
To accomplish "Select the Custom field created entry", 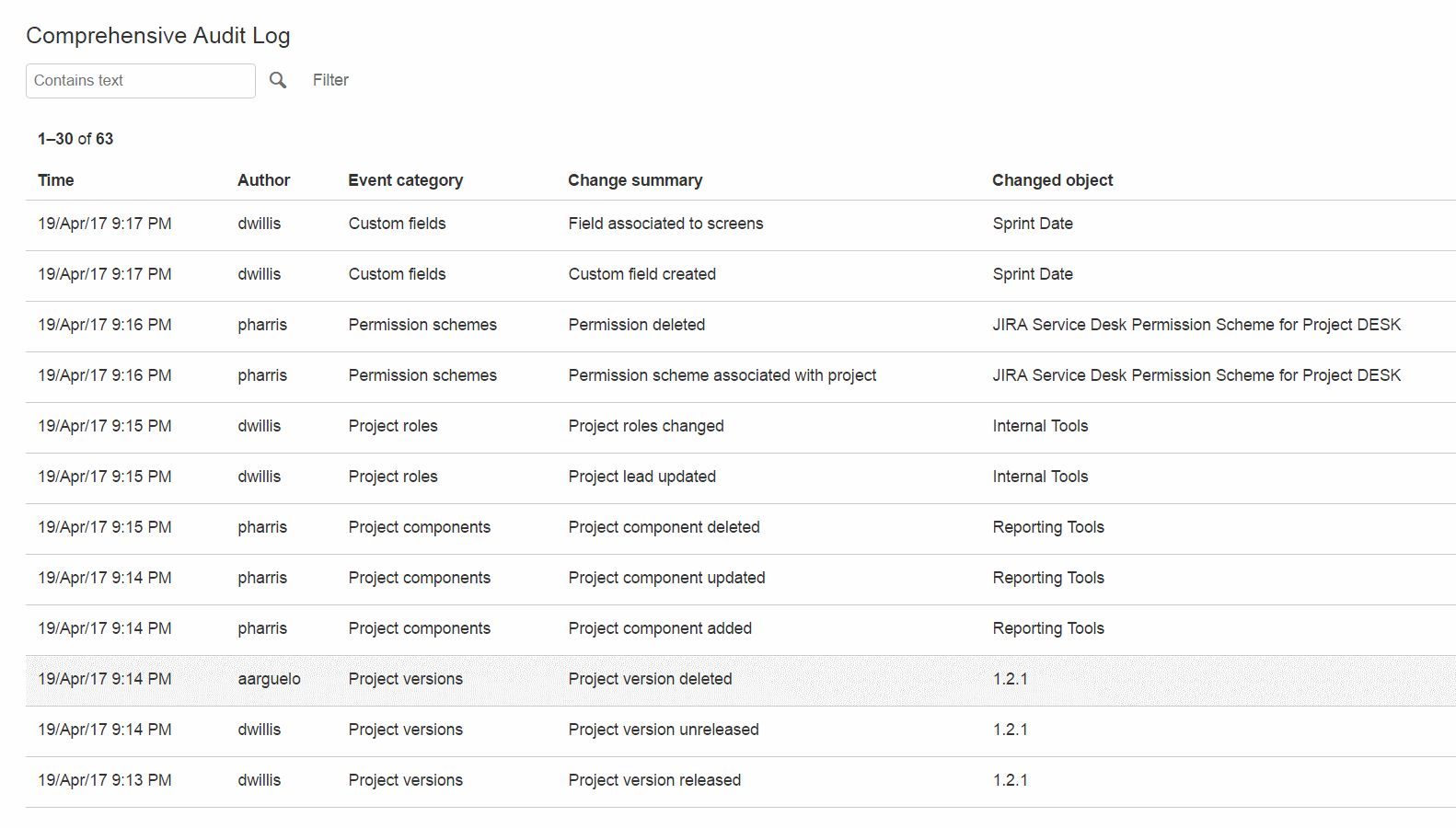I will 641,274.
